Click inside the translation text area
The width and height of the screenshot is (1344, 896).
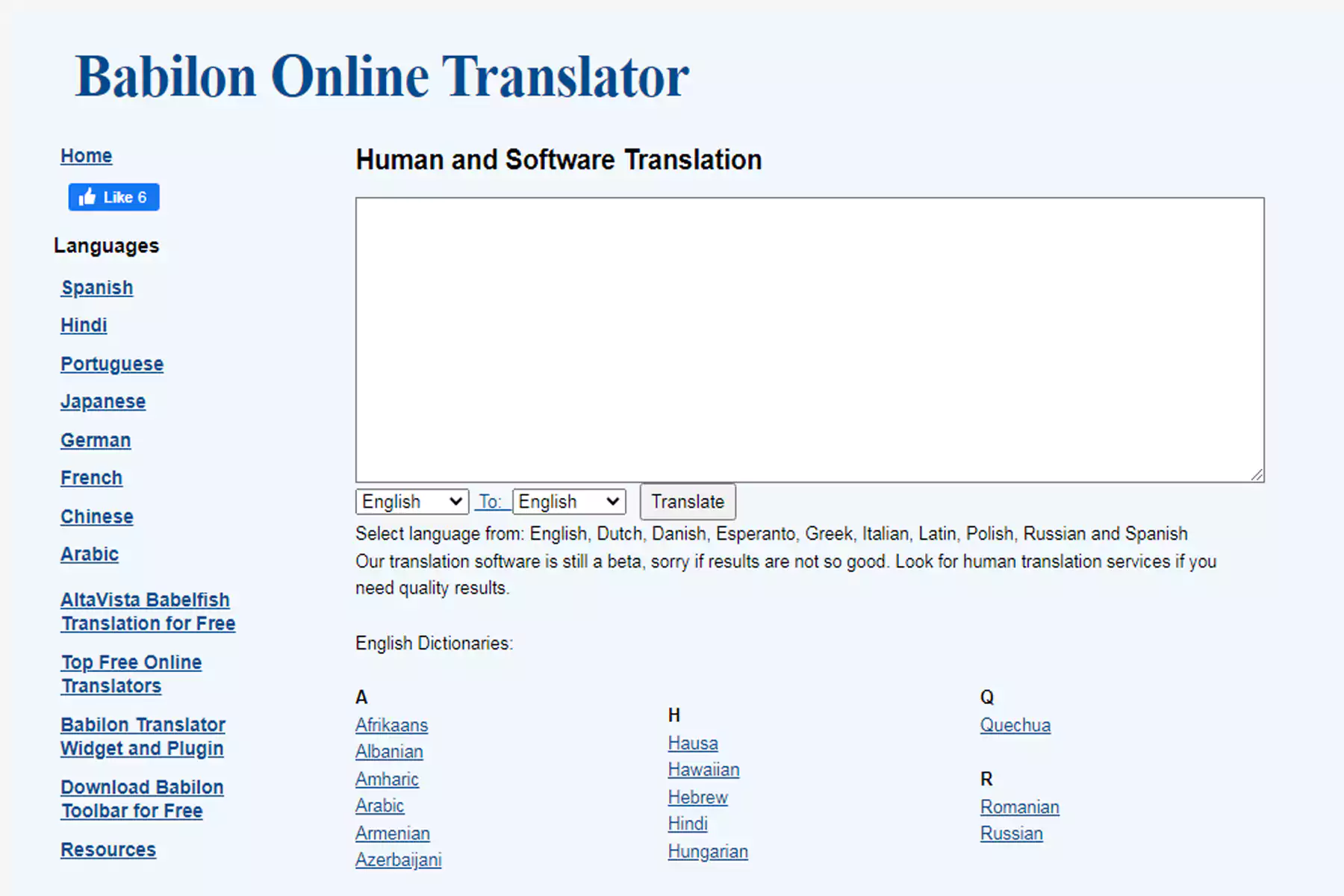click(809, 340)
